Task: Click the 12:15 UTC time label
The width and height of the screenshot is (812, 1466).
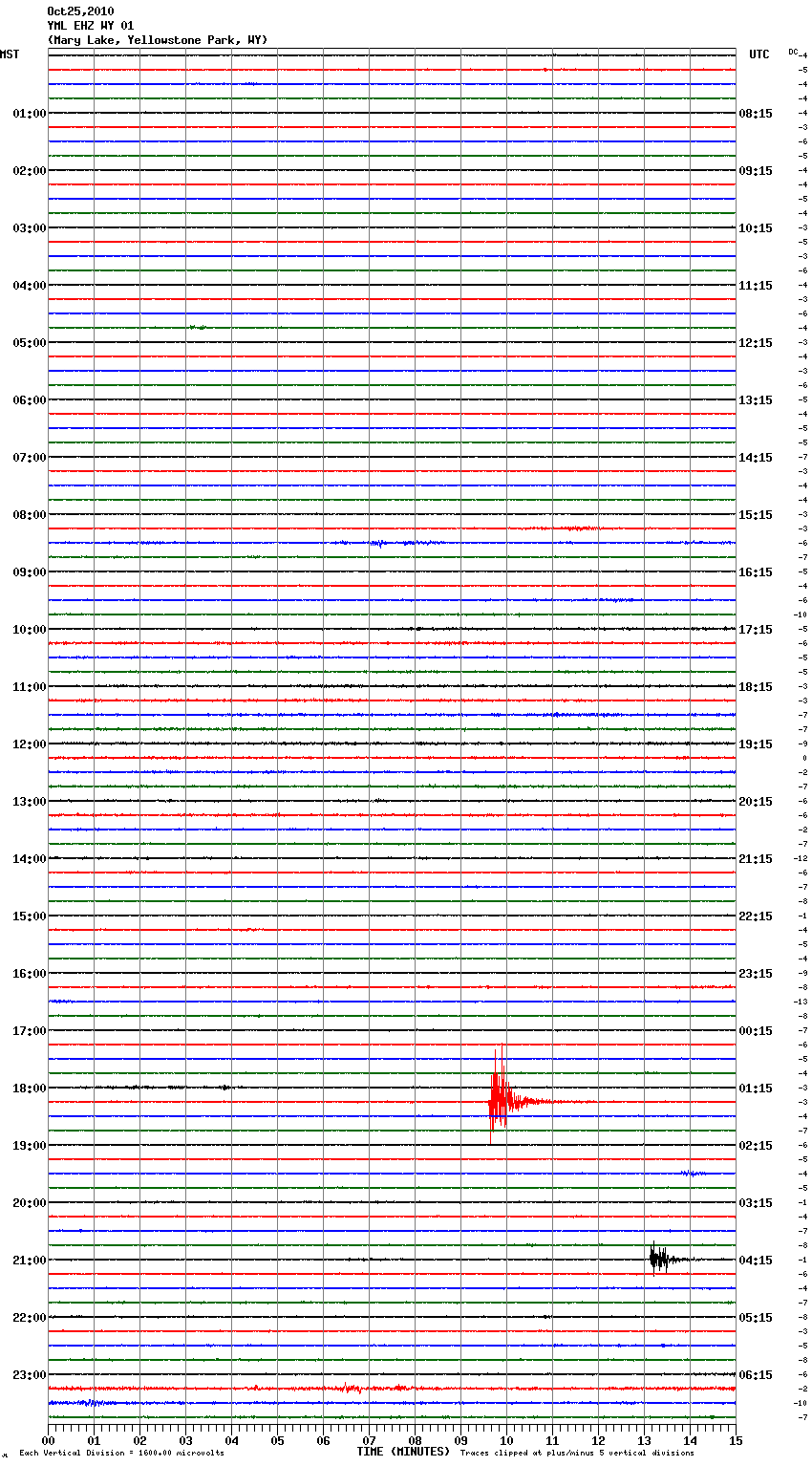Action: point(756,343)
